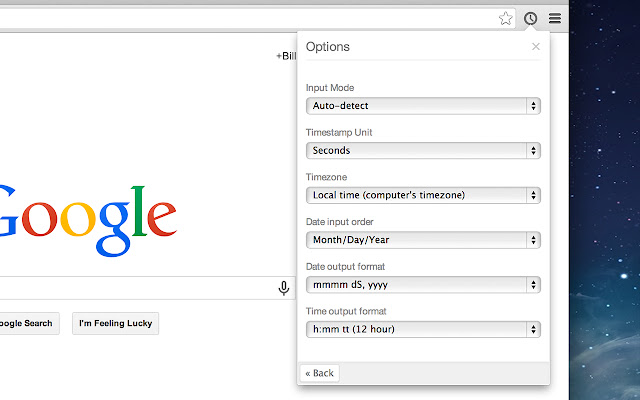Go back with the « Back button

319,373
